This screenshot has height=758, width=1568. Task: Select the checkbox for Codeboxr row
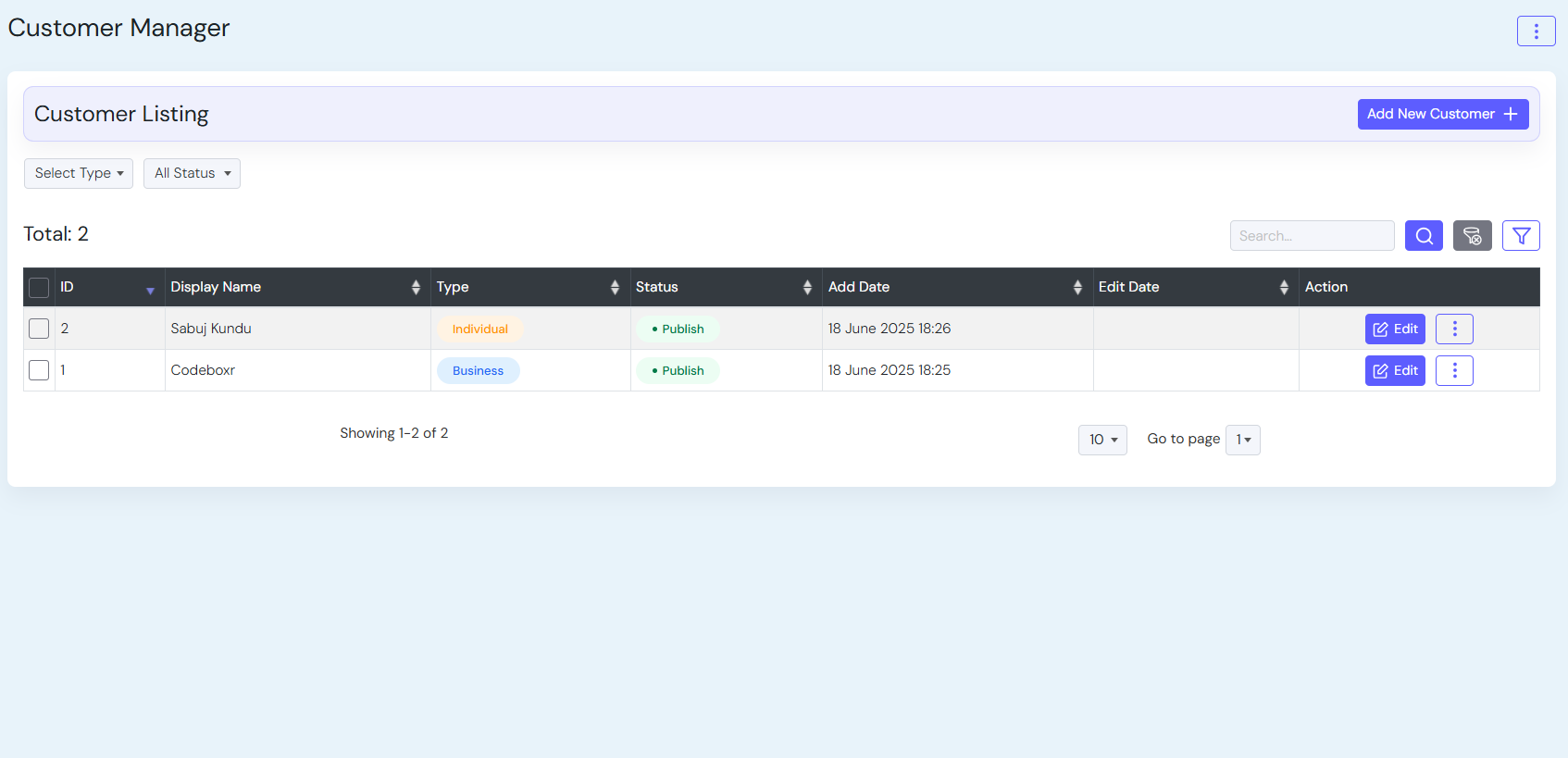pos(39,370)
